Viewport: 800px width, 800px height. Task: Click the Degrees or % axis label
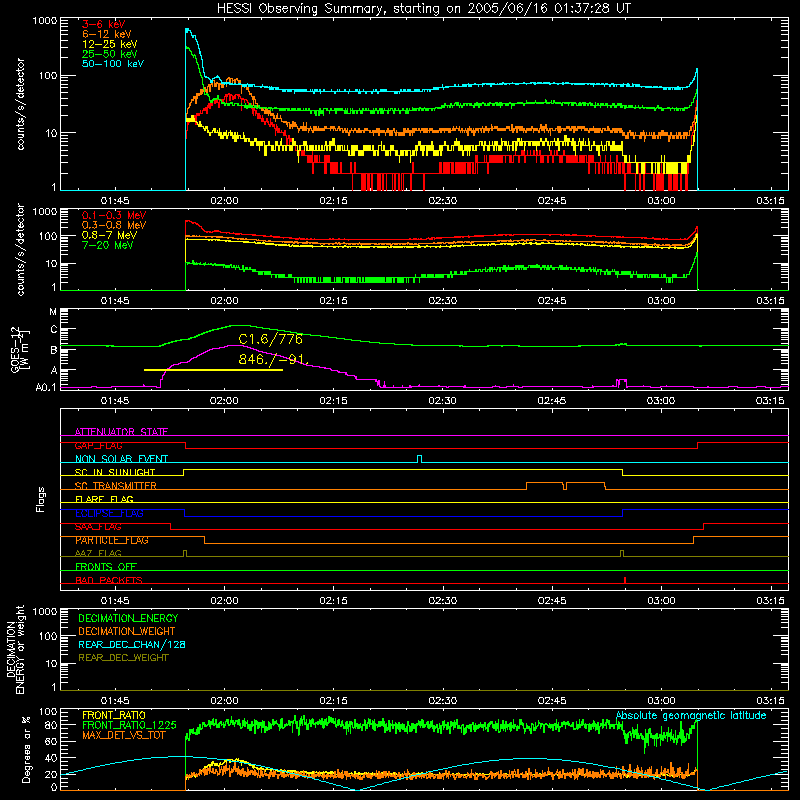(26, 749)
